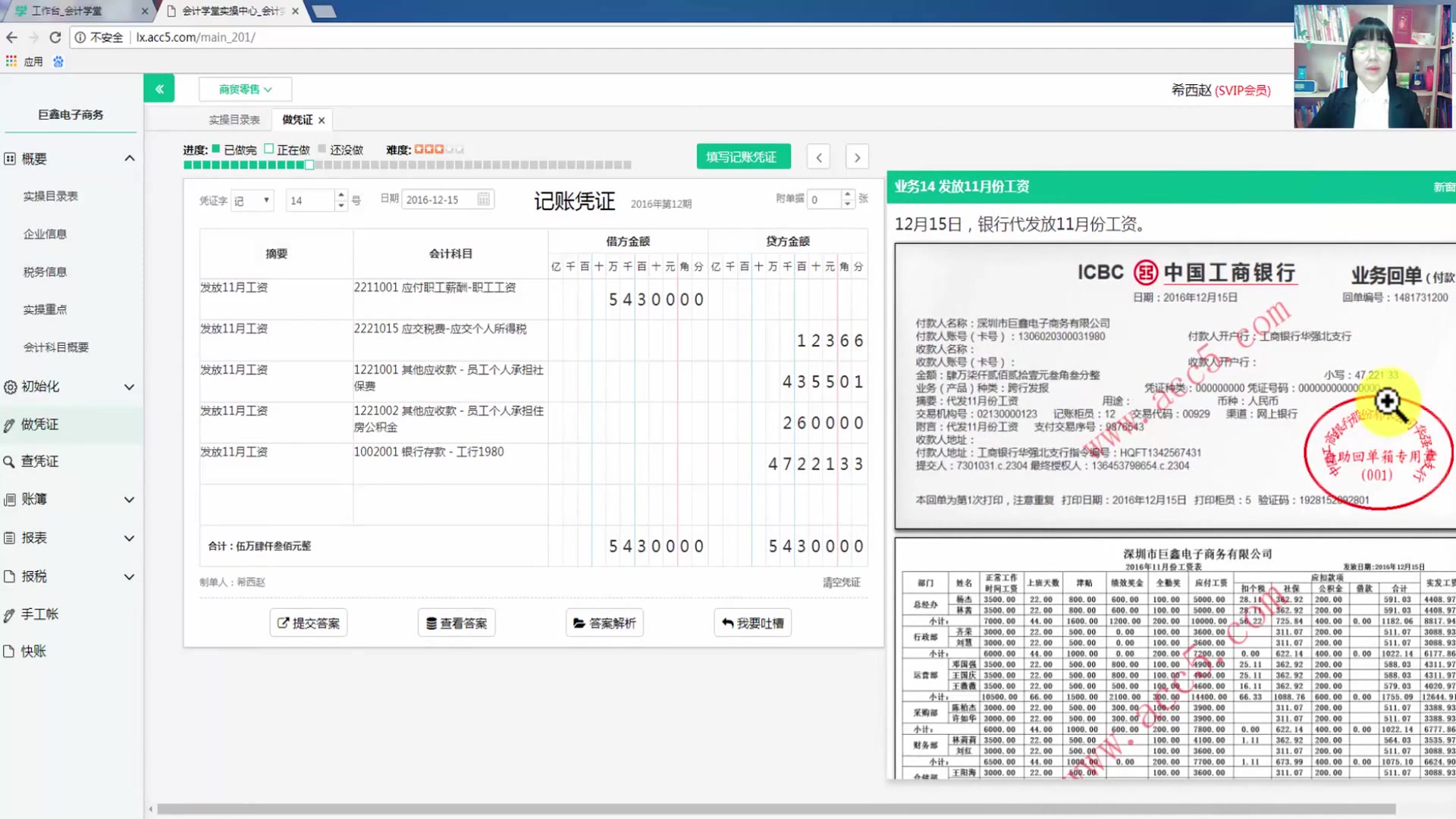Click the browser reload icon
Screen dimensions: 1456x819
point(55,37)
